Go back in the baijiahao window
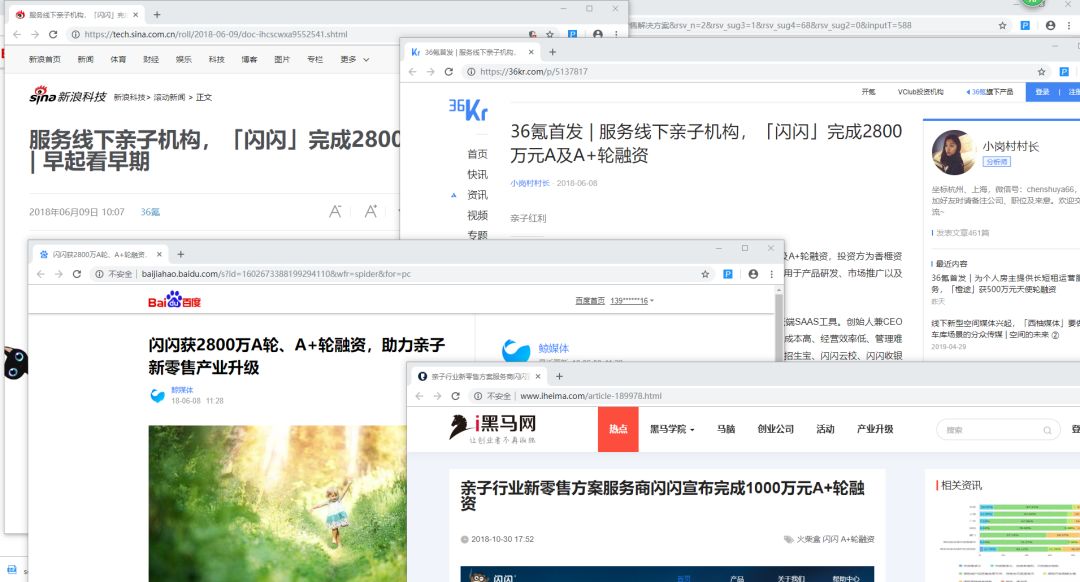Viewport: 1080px width, 582px height. (x=41, y=273)
